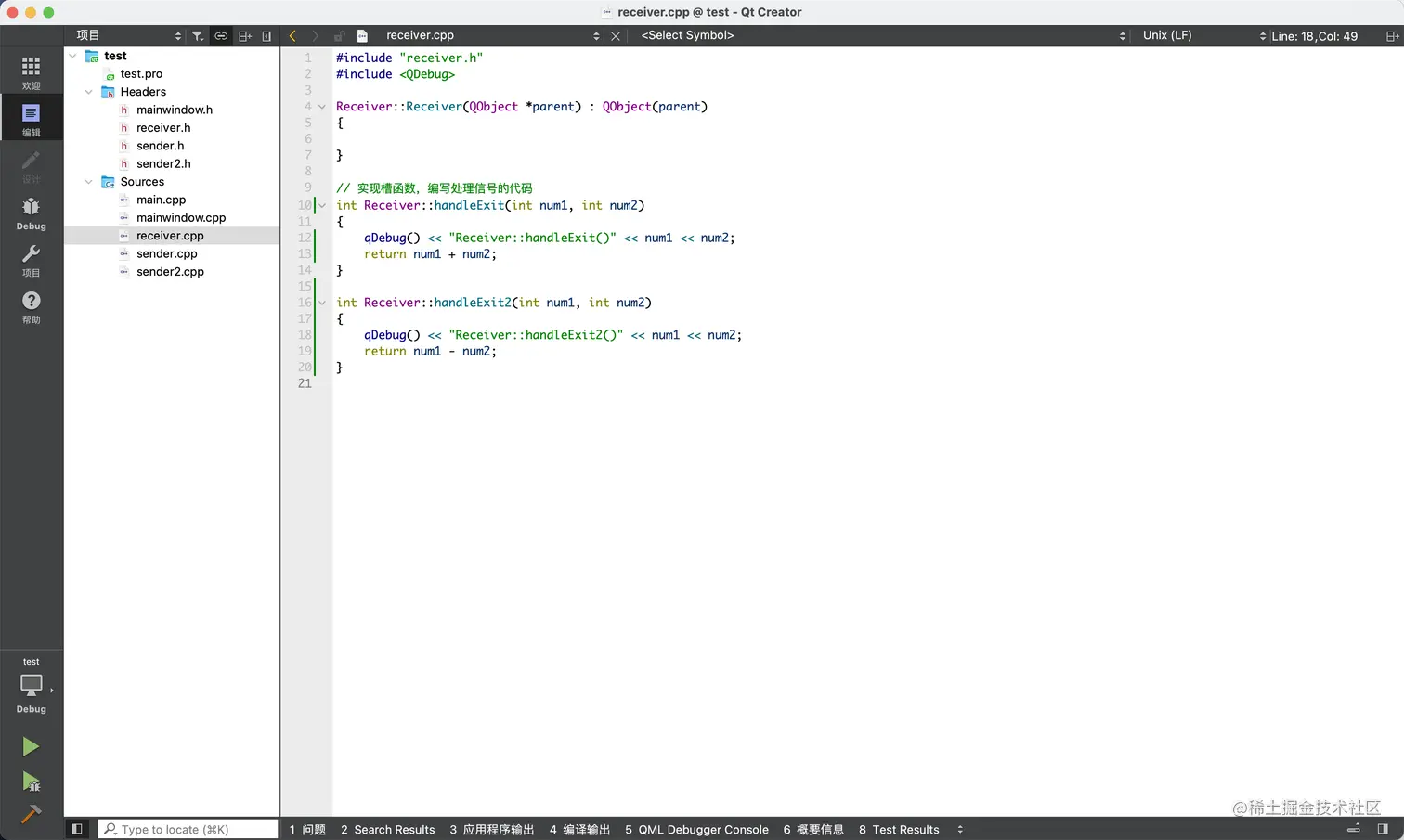Fold the handleExit function at line 10
Image resolution: width=1404 pixels, height=840 pixels.
coord(322,205)
